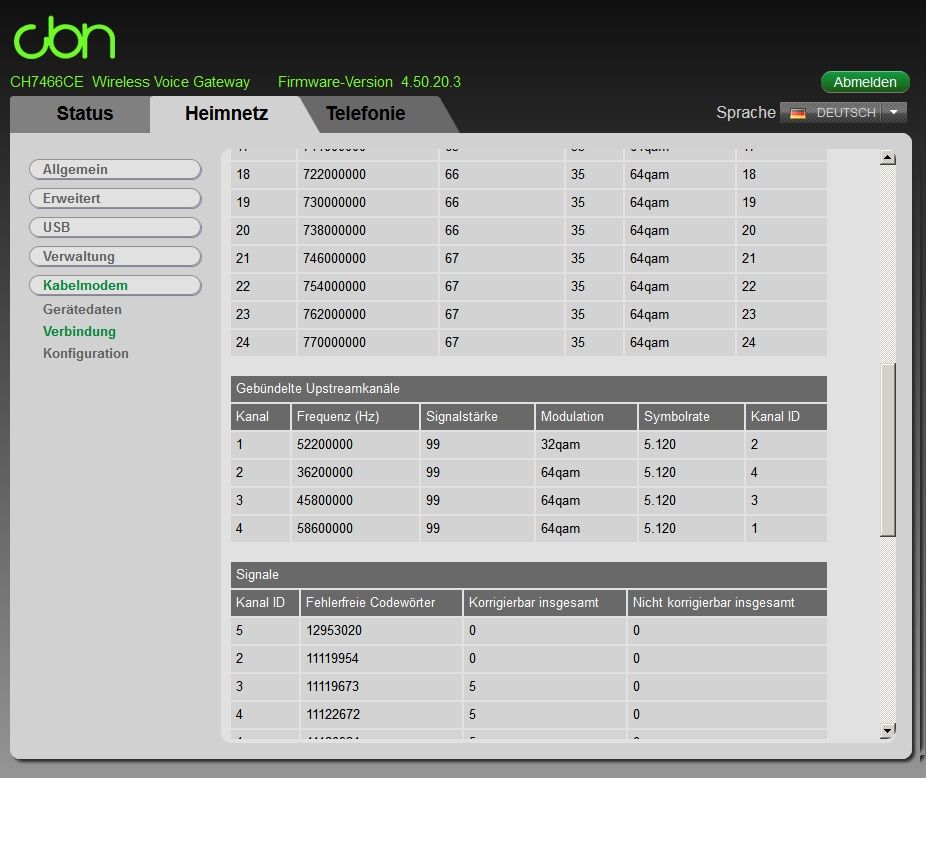Click the Symbolrate column header

pos(691,417)
